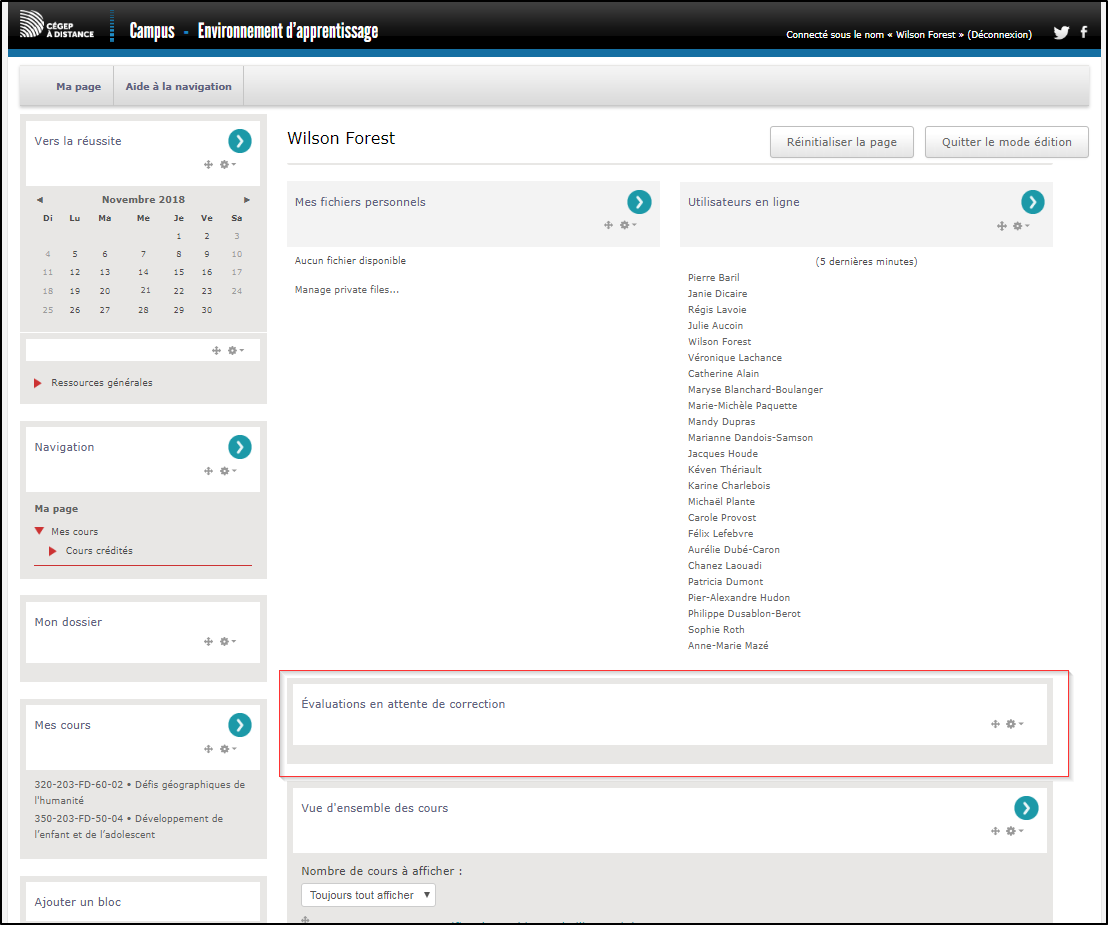Open the Manage private files link
Image resolution: width=1108 pixels, height=925 pixels.
346,290
